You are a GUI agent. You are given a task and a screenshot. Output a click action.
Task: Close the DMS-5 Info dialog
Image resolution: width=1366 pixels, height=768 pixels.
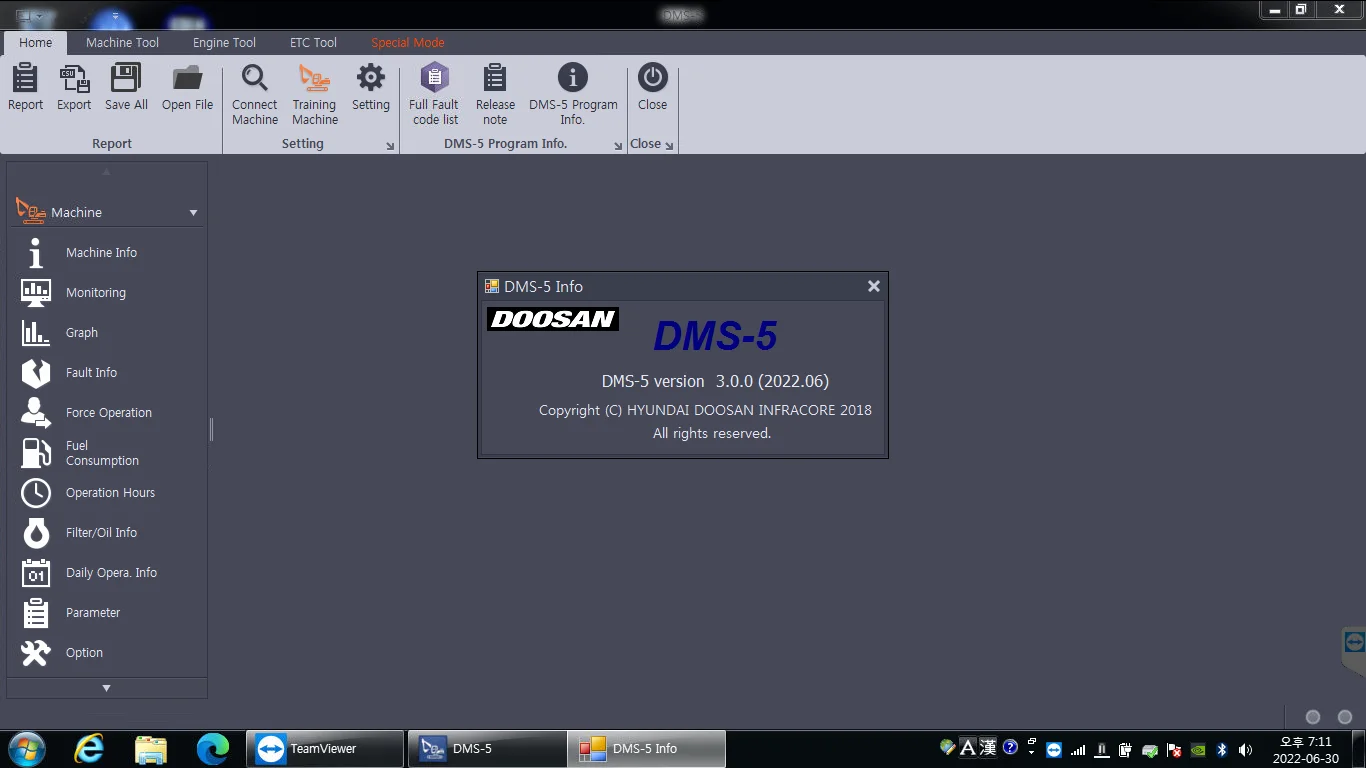[873, 286]
